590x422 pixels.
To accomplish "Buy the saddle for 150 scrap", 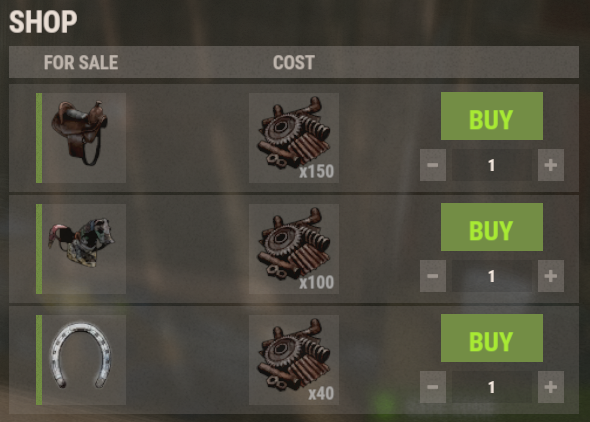I will point(492,116).
